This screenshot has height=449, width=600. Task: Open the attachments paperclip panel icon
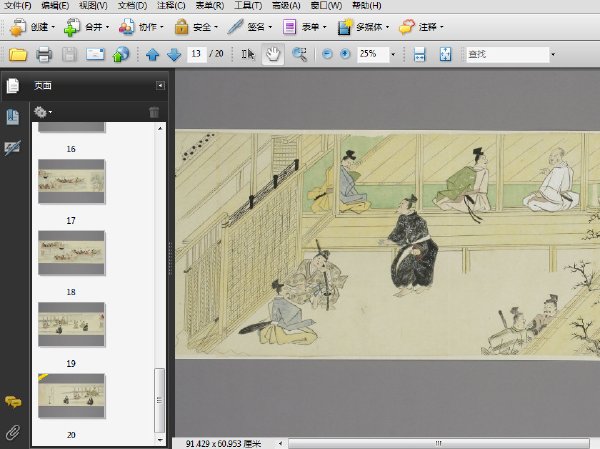(x=13, y=433)
